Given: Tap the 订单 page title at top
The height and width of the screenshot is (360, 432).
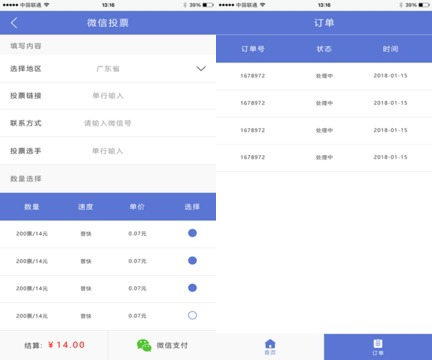Looking at the screenshot, I should [x=324, y=23].
